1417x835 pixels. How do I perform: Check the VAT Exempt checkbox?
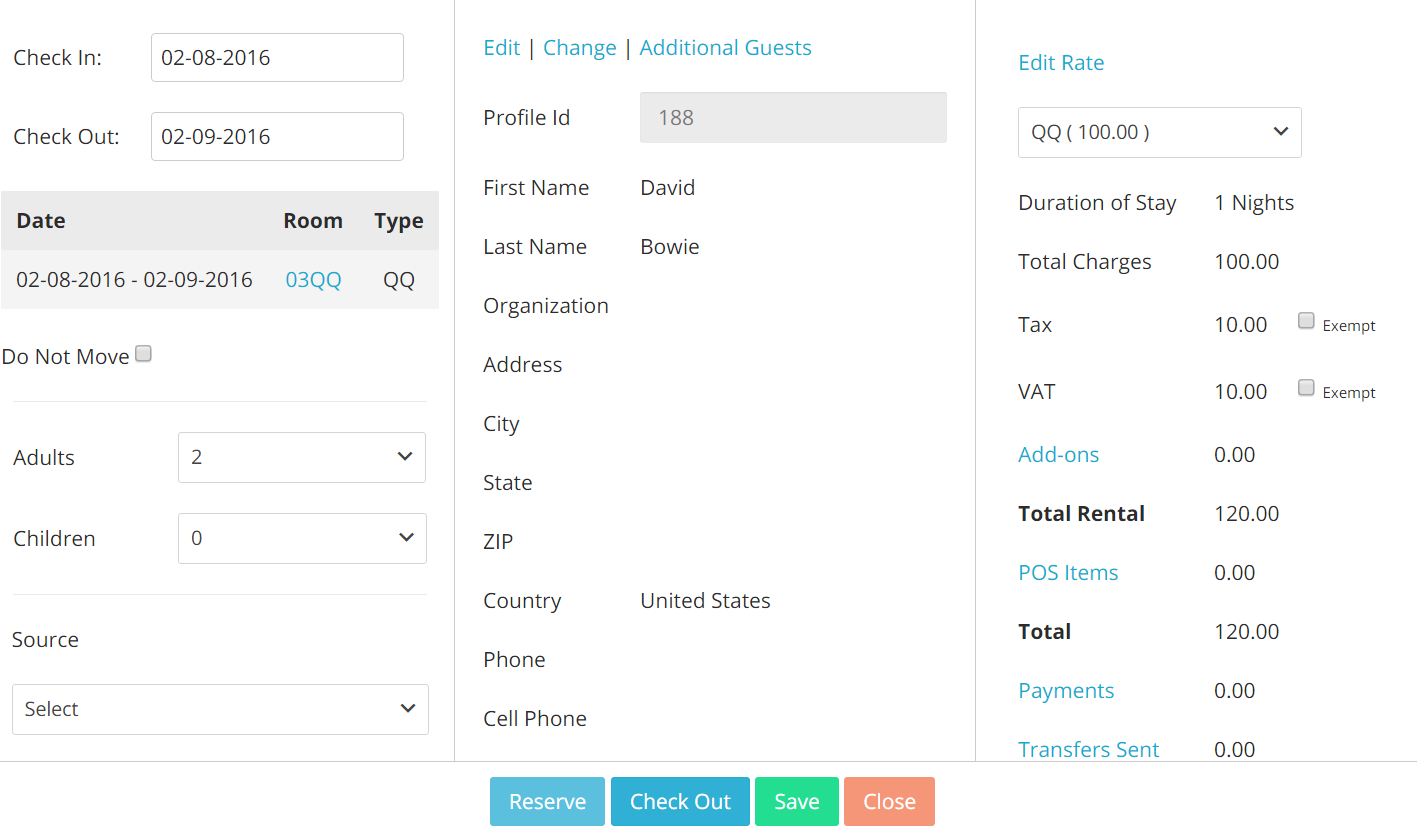click(x=1306, y=388)
